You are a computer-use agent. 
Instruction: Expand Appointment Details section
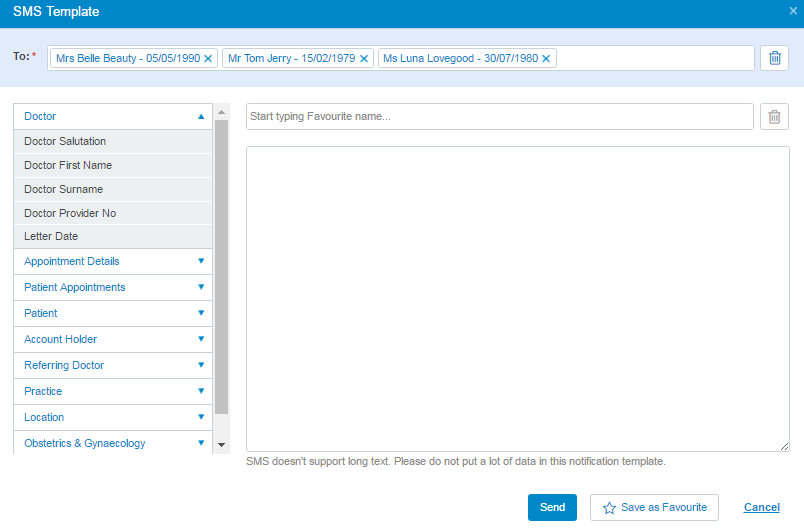(113, 261)
